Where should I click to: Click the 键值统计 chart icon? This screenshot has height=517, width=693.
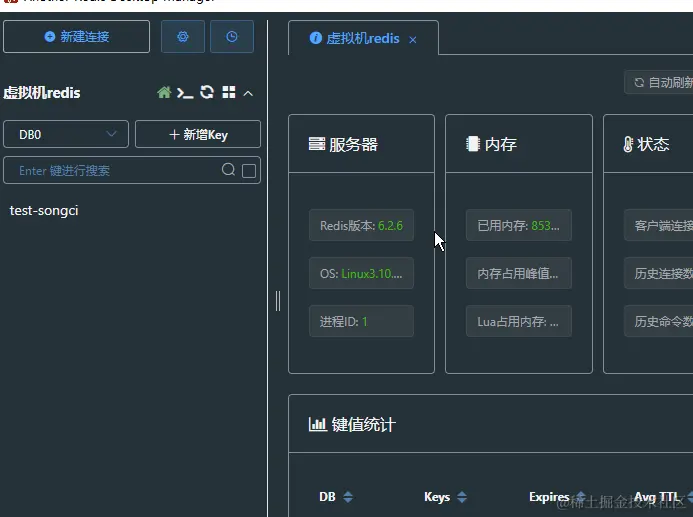pyautogui.click(x=317, y=424)
